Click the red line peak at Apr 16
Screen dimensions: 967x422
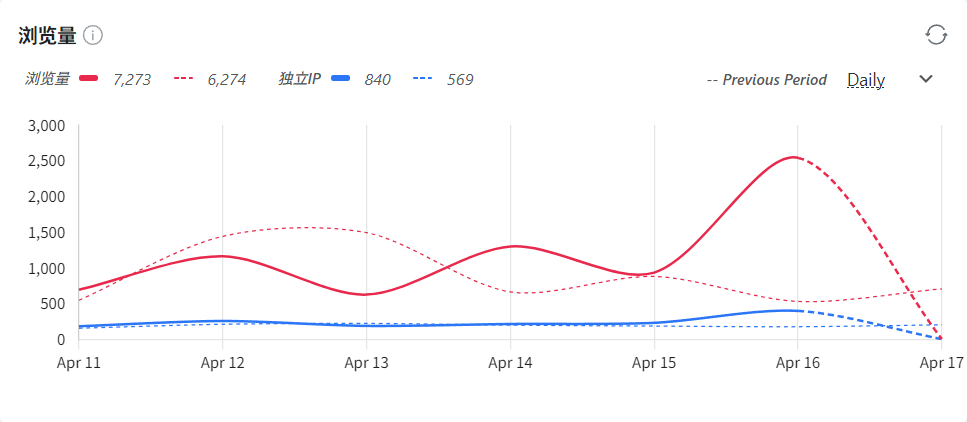pos(794,157)
